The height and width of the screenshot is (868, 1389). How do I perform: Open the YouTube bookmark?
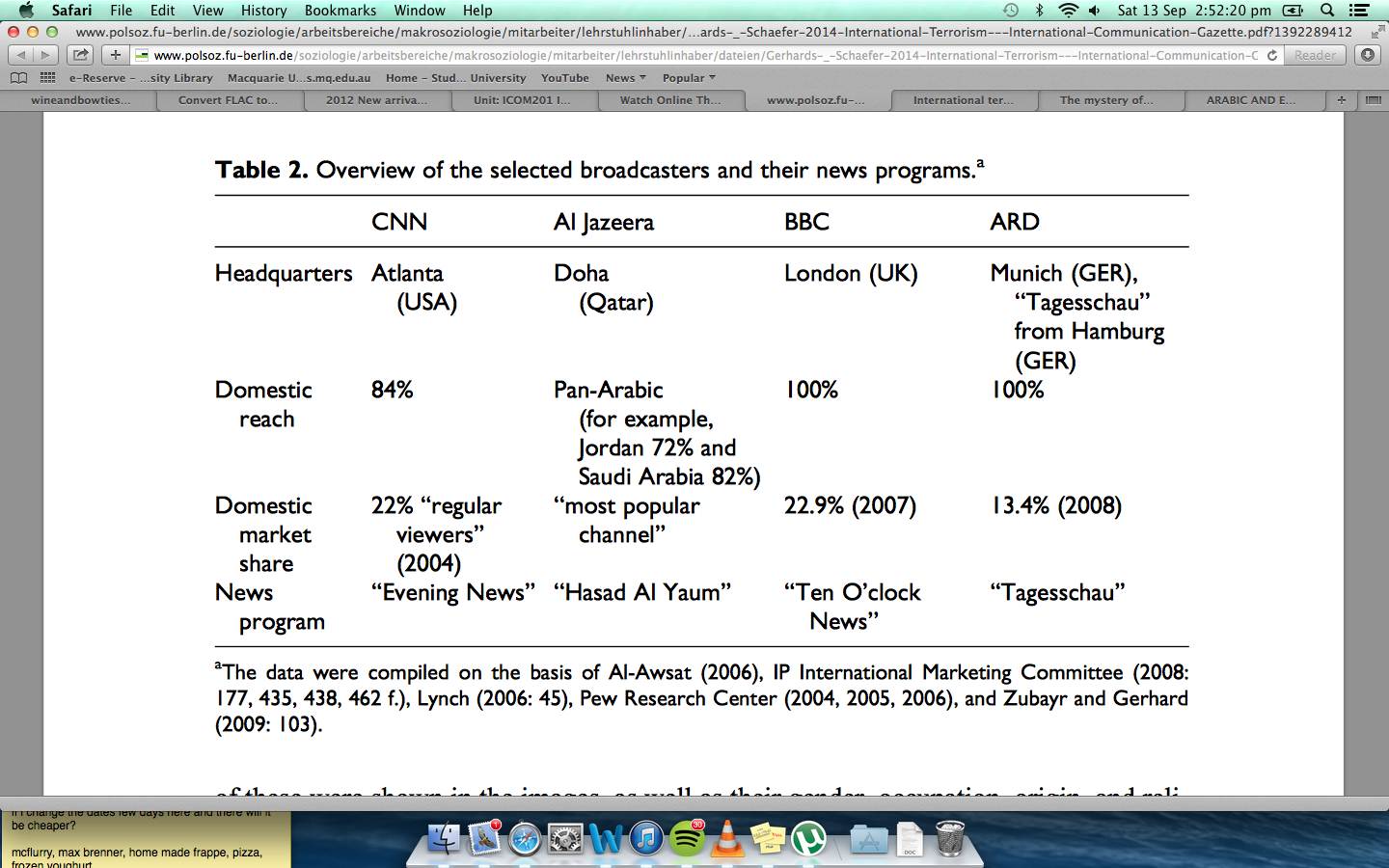pos(565,78)
